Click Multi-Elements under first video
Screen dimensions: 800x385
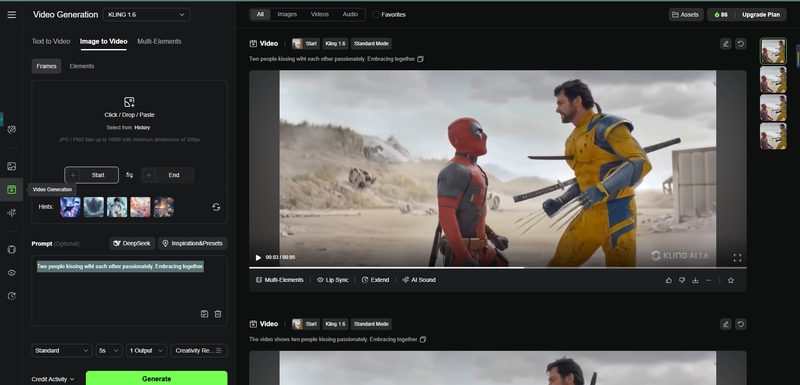click(x=280, y=280)
